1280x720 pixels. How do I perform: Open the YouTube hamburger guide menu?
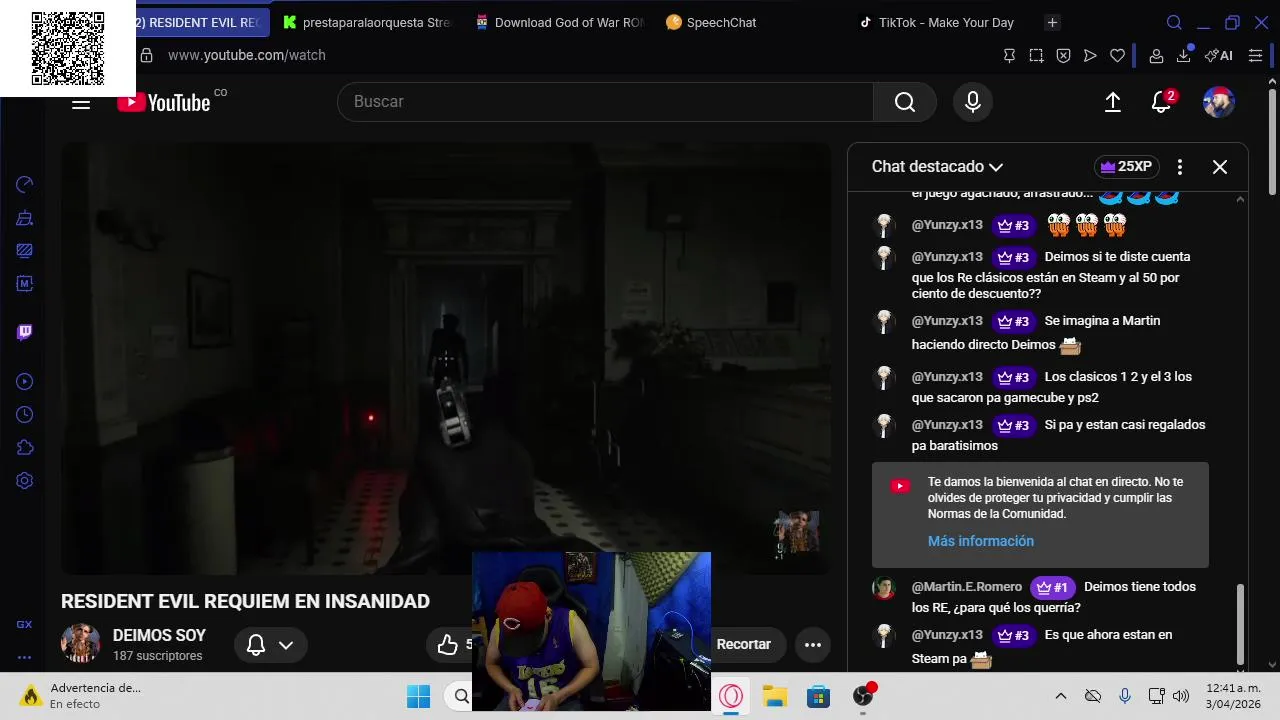point(81,102)
